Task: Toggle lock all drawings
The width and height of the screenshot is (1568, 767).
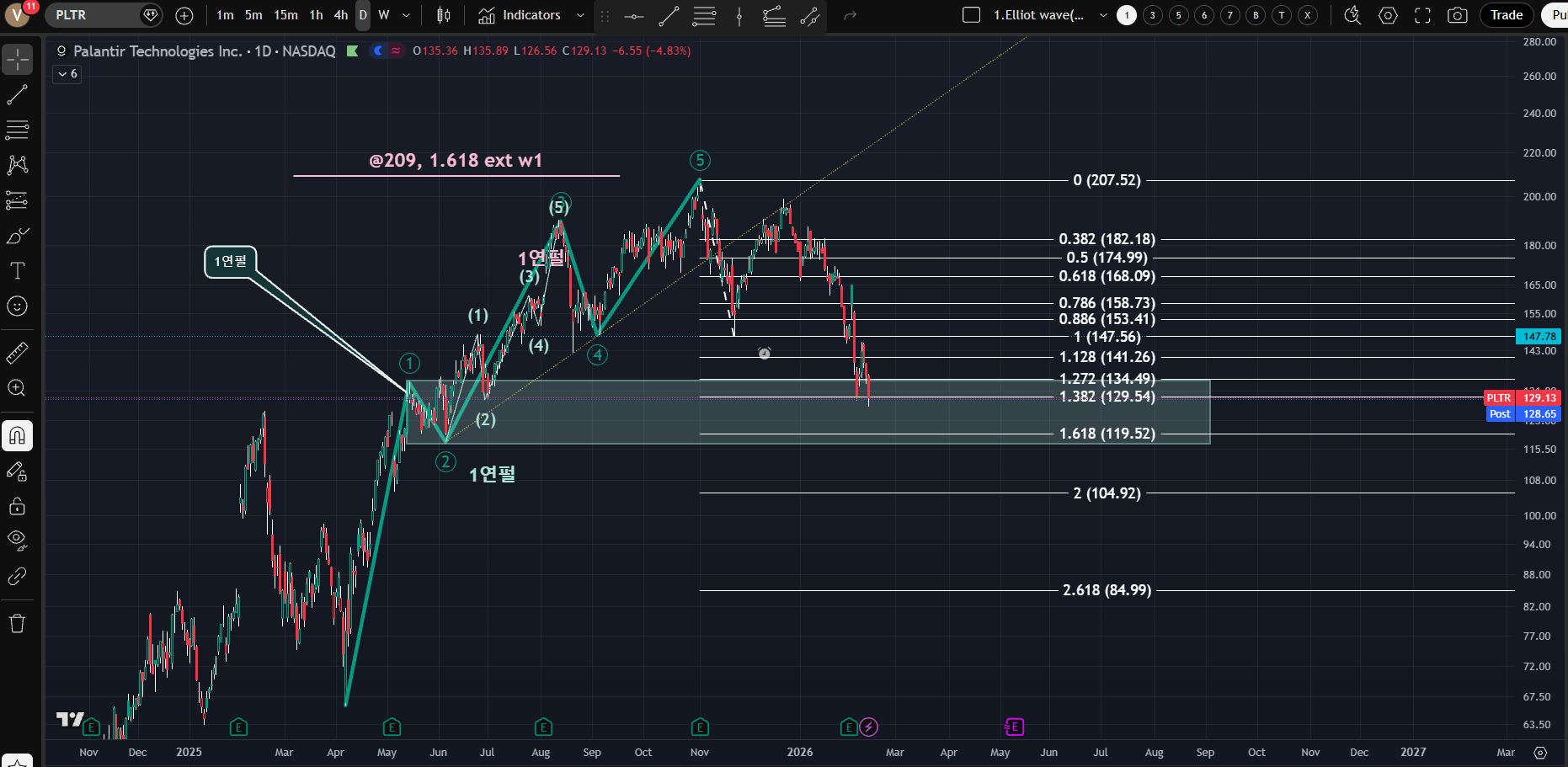Action: click(17, 506)
